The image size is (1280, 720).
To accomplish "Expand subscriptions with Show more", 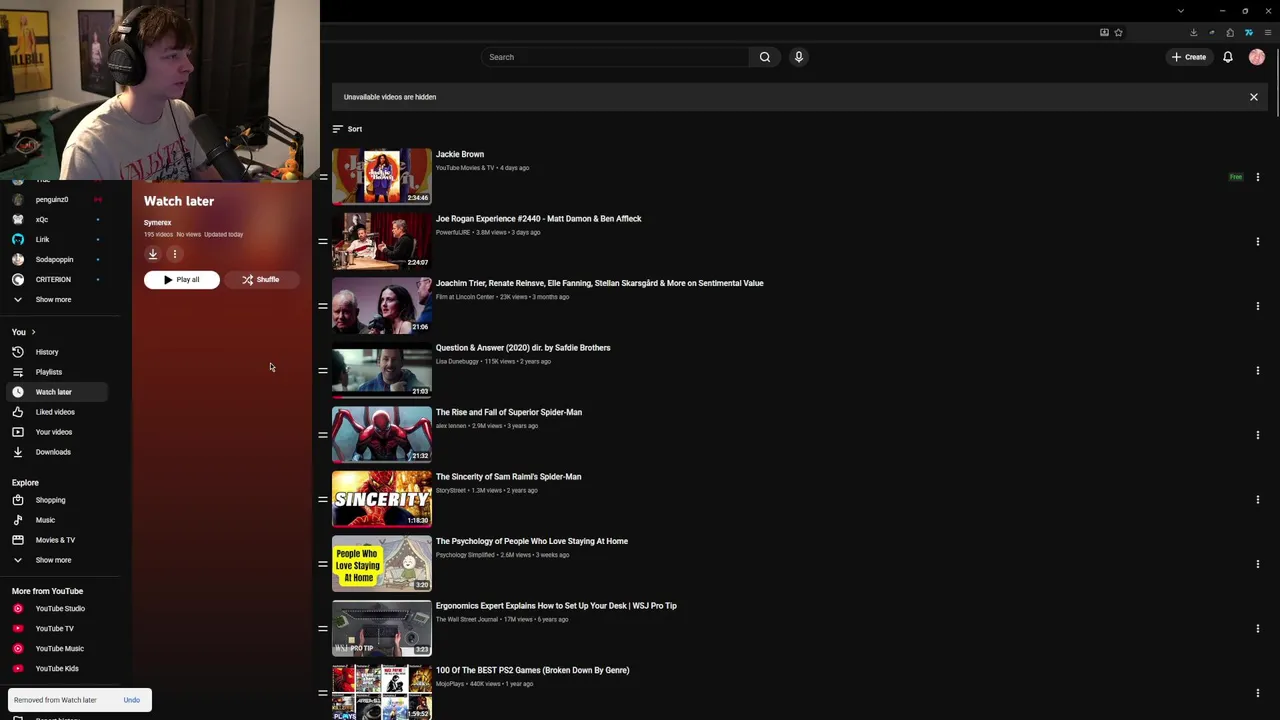I will [53, 299].
